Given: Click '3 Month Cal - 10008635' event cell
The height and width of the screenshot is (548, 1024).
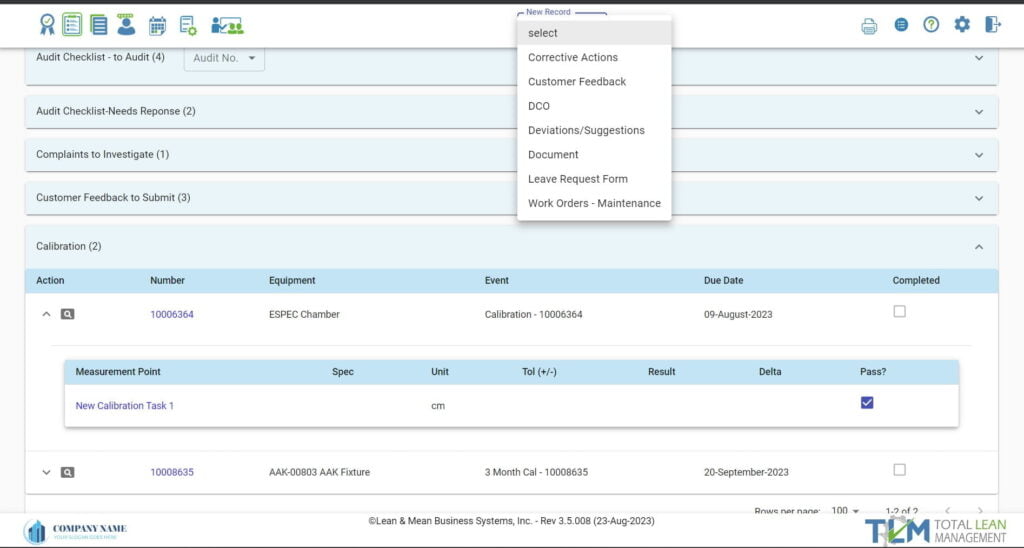Looking at the screenshot, I should point(536,472).
